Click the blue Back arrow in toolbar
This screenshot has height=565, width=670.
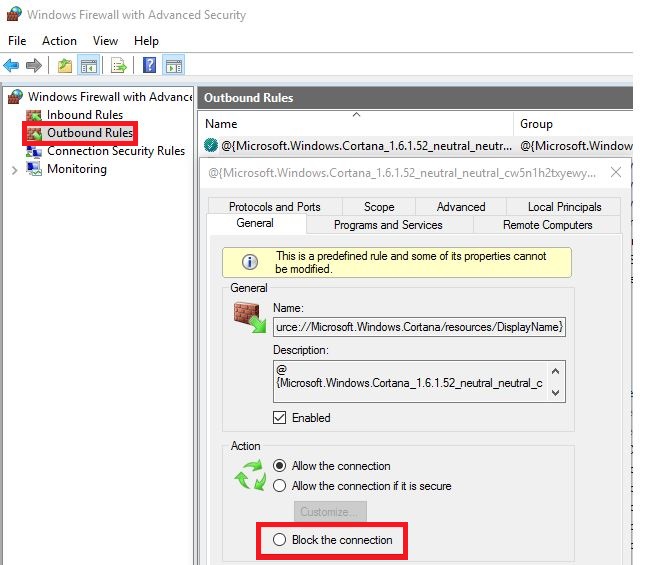tap(11, 65)
